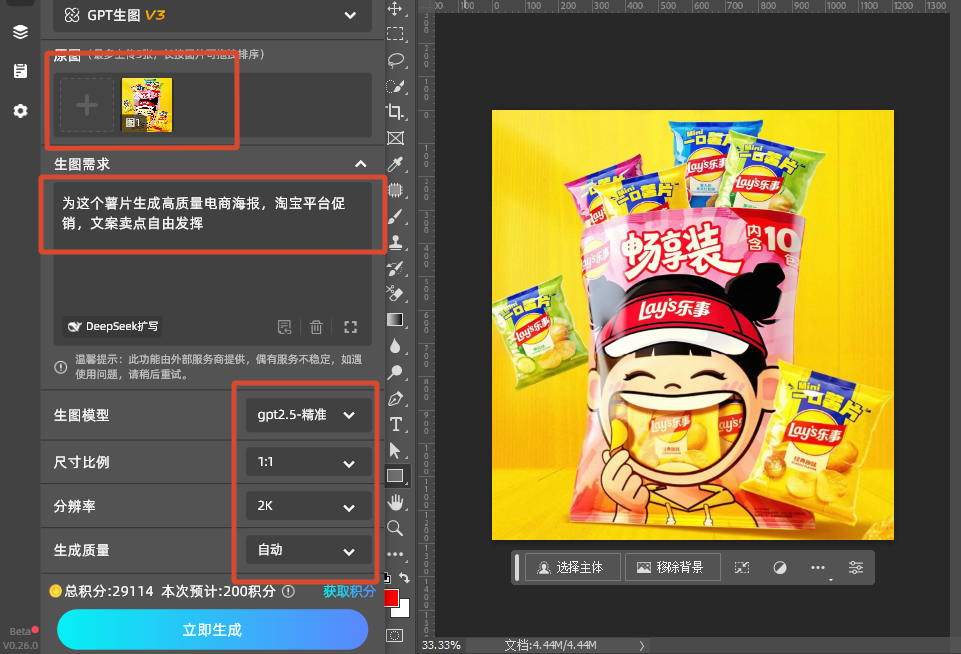
Task: Select the Eraser tool
Action: click(x=395, y=294)
